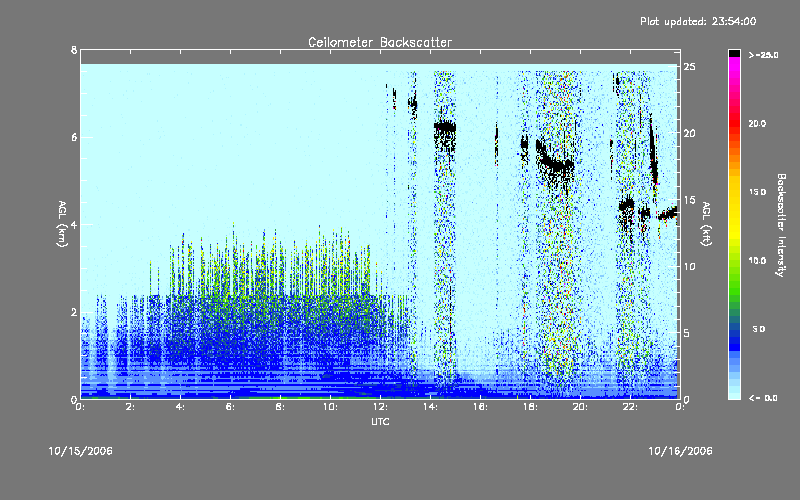Pick the black swatch atop the colorbar
The width and height of the screenshot is (800, 500).
click(734, 53)
